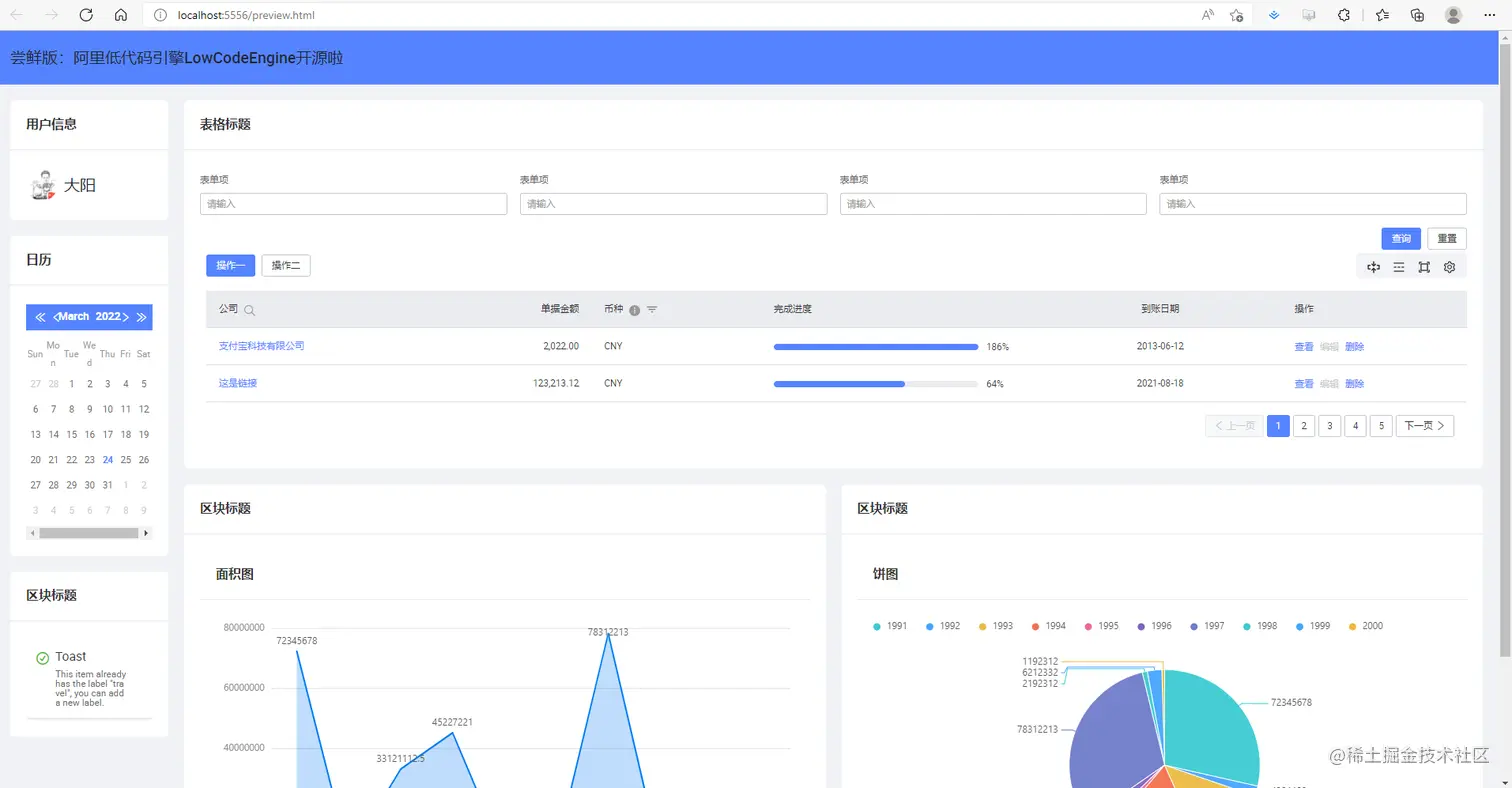Go to next month in calendar
The image size is (1512, 788).
click(x=126, y=317)
